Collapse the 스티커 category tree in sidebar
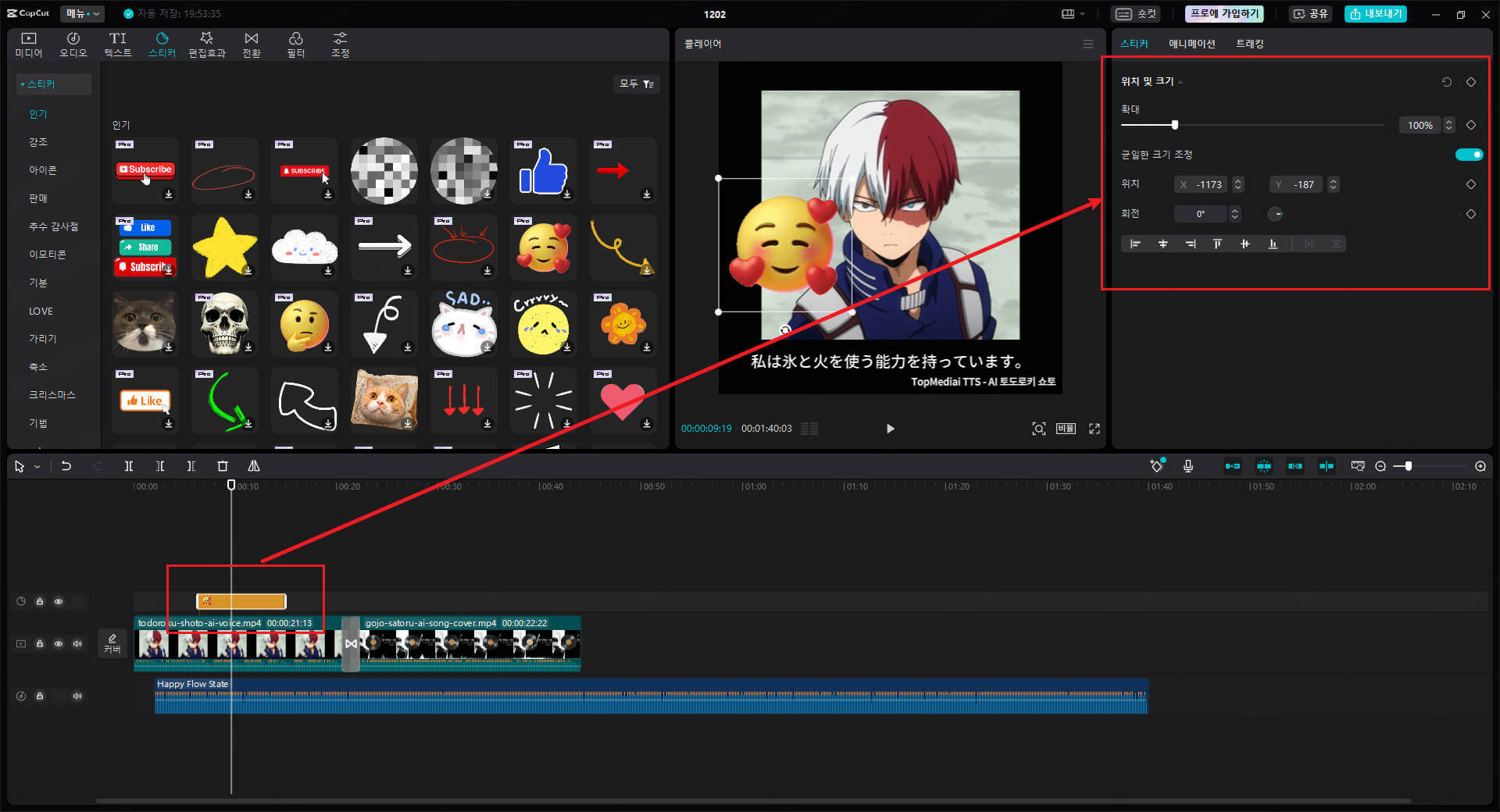Image resolution: width=1500 pixels, height=812 pixels. 23,84
